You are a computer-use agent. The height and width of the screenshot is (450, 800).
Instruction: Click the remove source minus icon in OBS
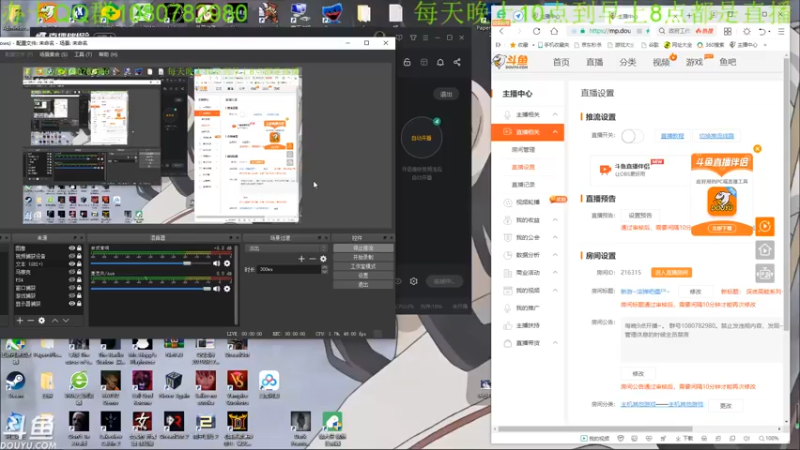point(31,320)
